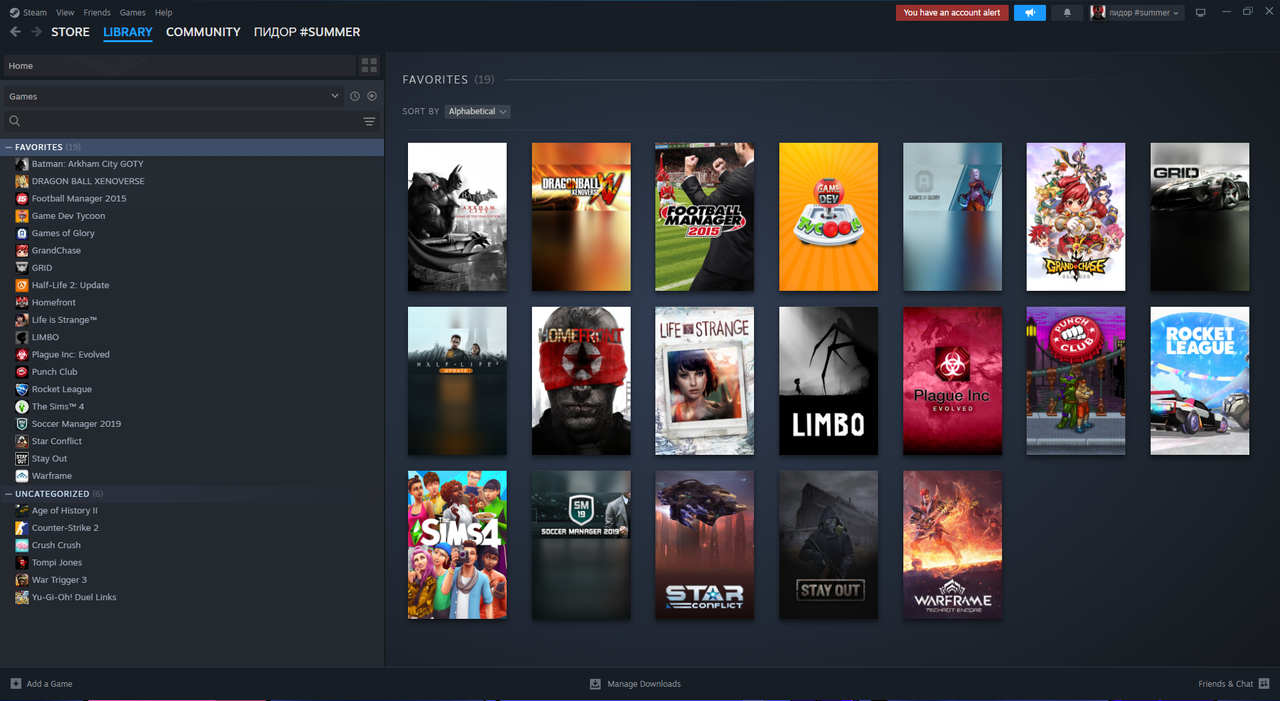
Task: Click the Add a Game plus icon
Action: point(15,684)
